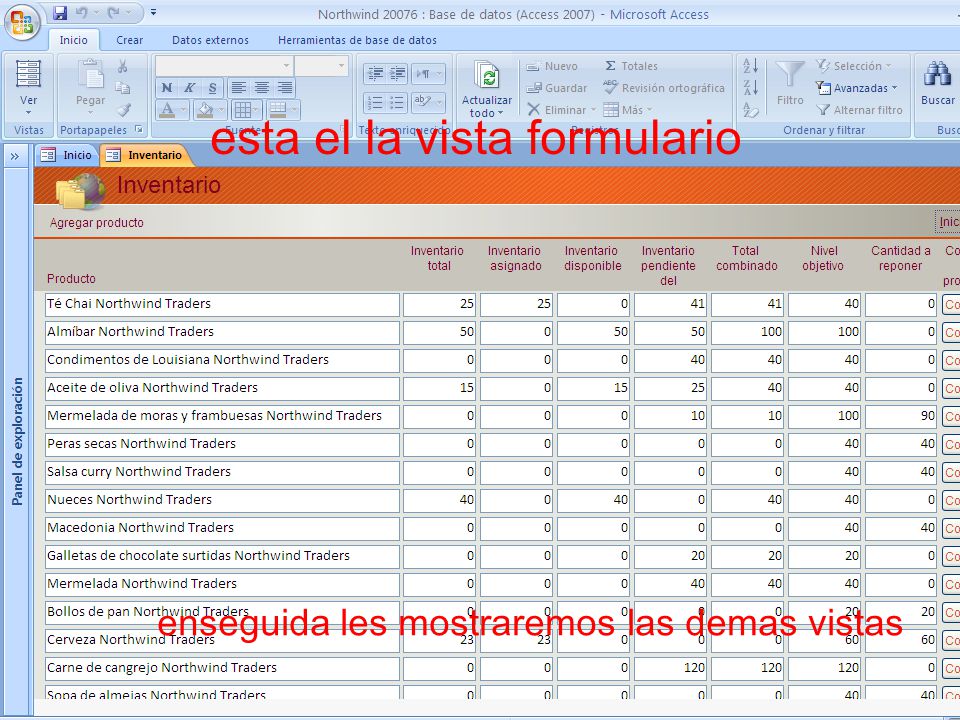Viewport: 960px width, 720px height.
Task: Undo with the quick access arrow
Action: tap(81, 13)
